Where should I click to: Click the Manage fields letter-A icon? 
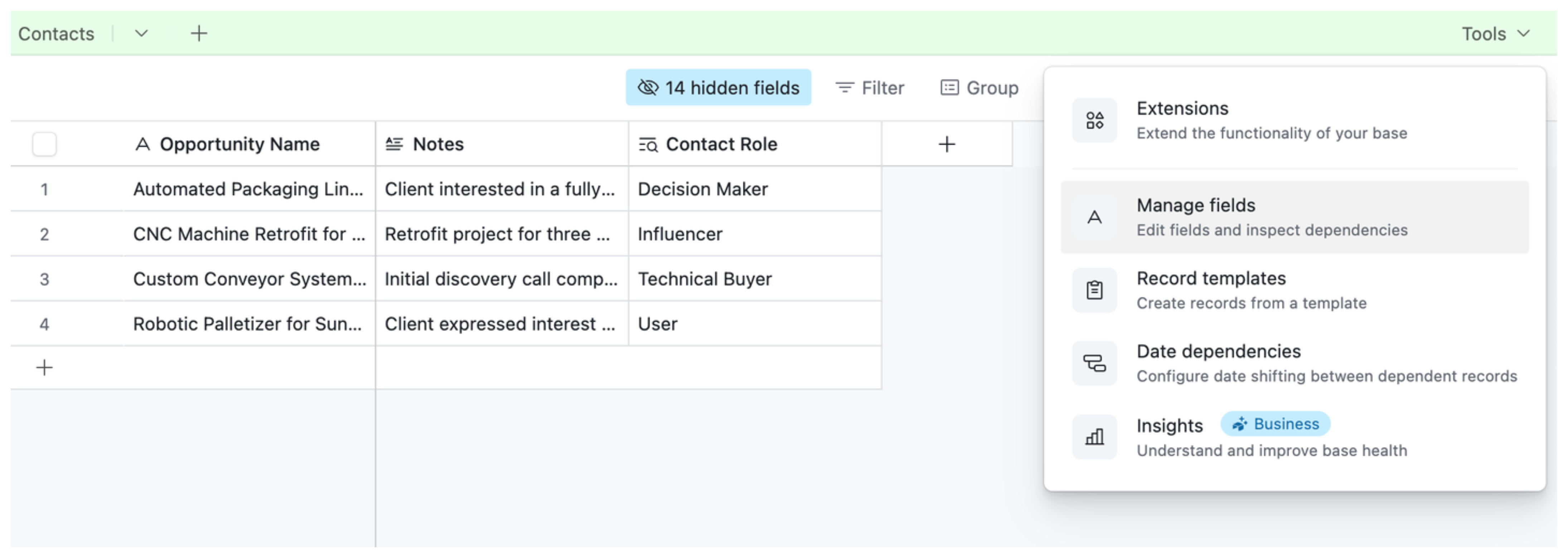[x=1094, y=217]
